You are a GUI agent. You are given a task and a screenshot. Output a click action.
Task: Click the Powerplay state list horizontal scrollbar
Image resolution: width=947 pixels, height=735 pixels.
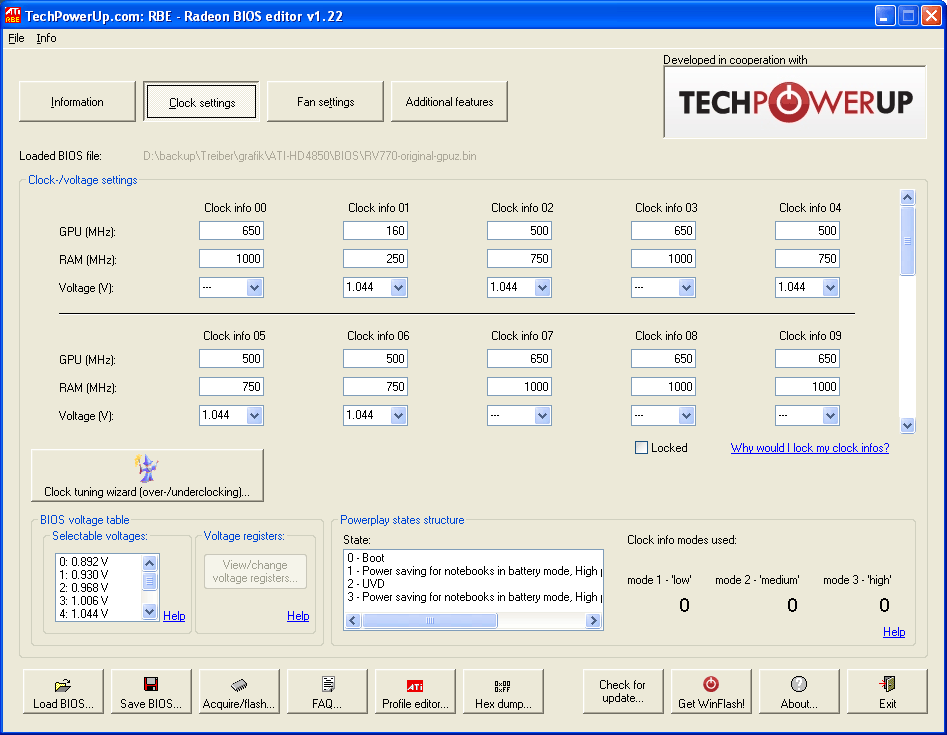[x=474, y=620]
